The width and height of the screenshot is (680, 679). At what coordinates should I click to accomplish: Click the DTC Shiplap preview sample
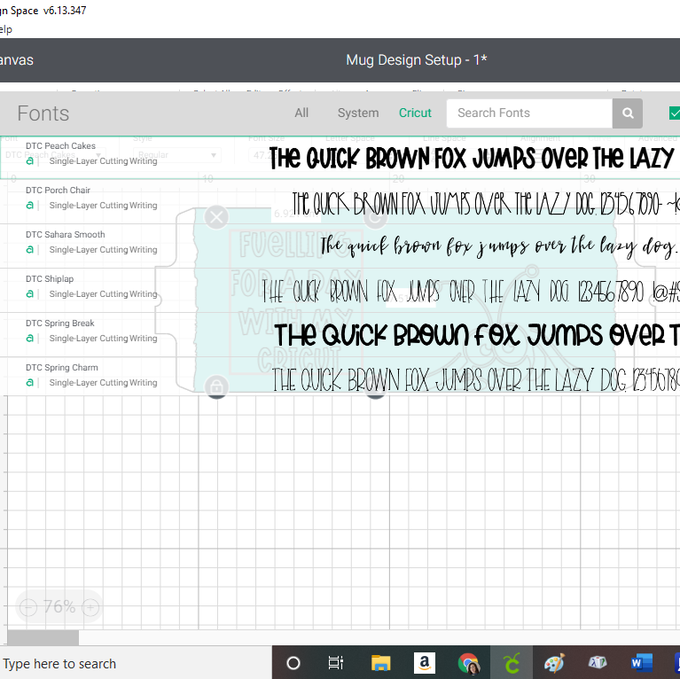[x=471, y=291]
